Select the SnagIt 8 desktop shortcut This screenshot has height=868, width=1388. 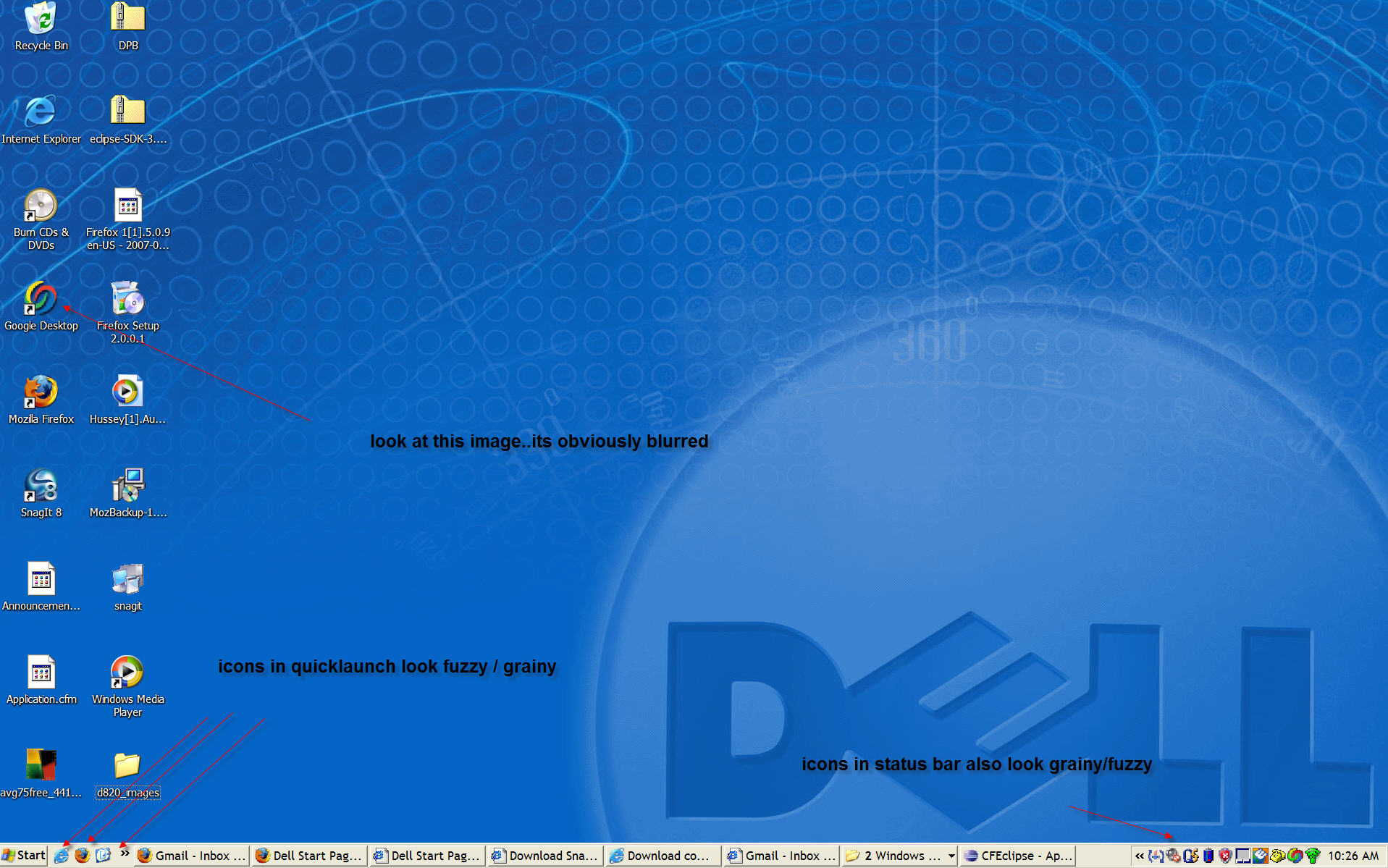(x=41, y=493)
